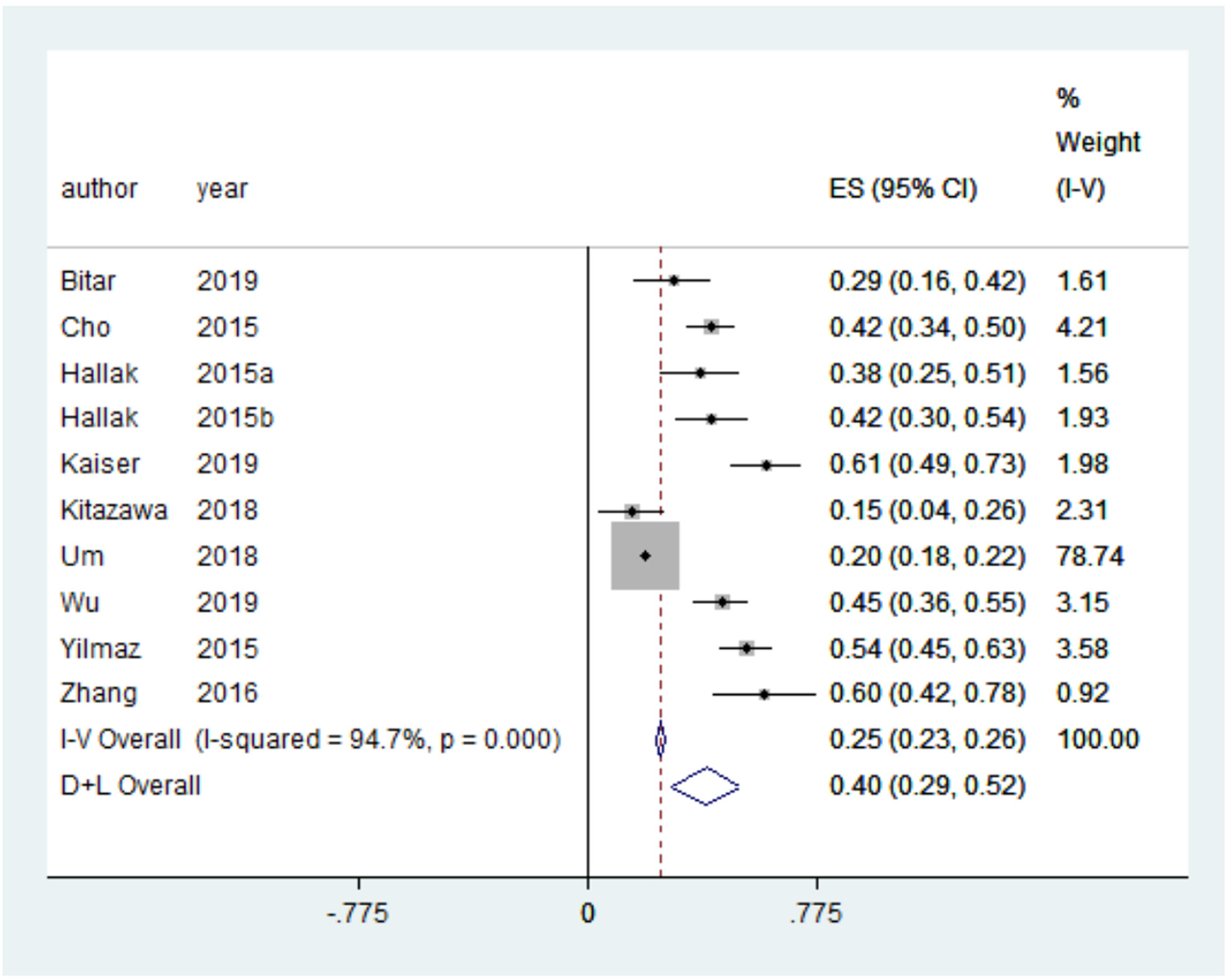1227x980 pixels.
Task: Click the author column header
Action: click(x=99, y=188)
